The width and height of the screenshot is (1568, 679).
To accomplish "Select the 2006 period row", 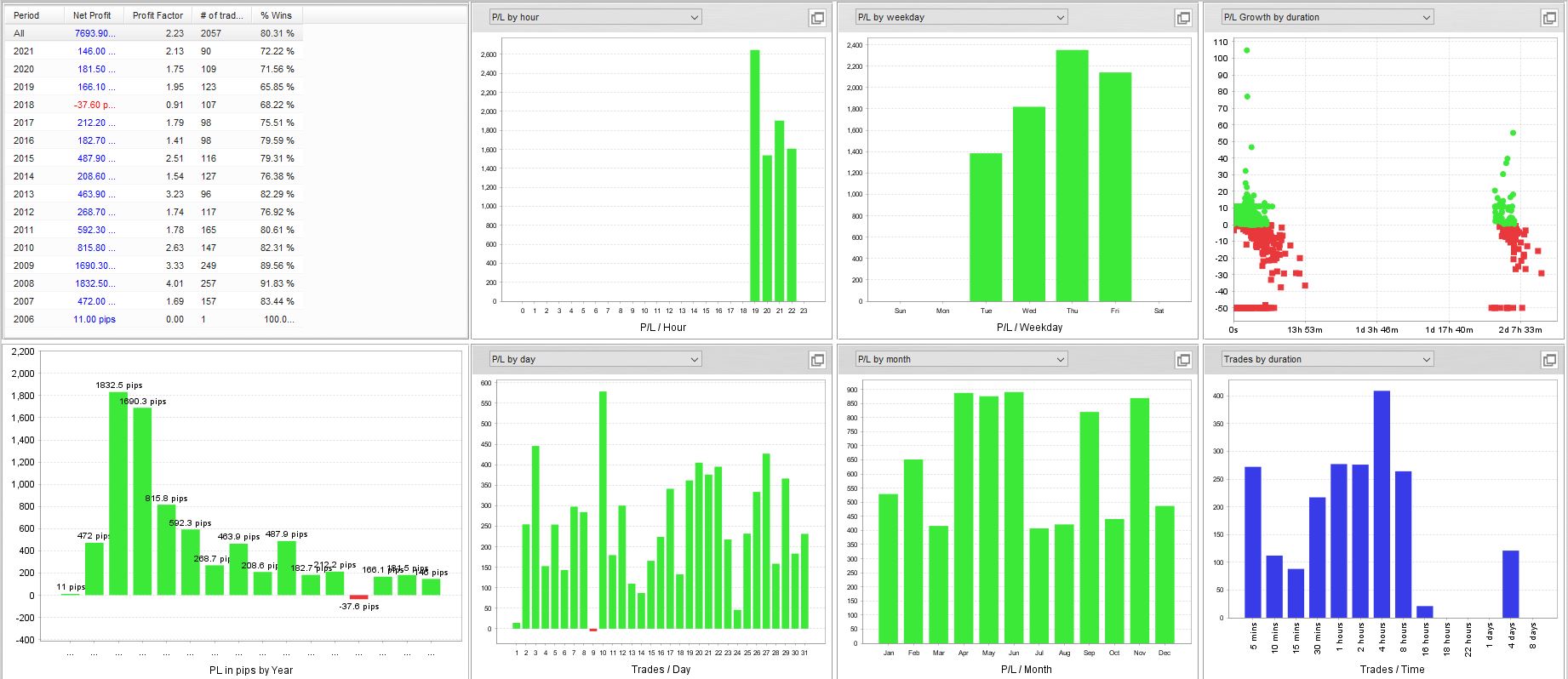I will [154, 319].
